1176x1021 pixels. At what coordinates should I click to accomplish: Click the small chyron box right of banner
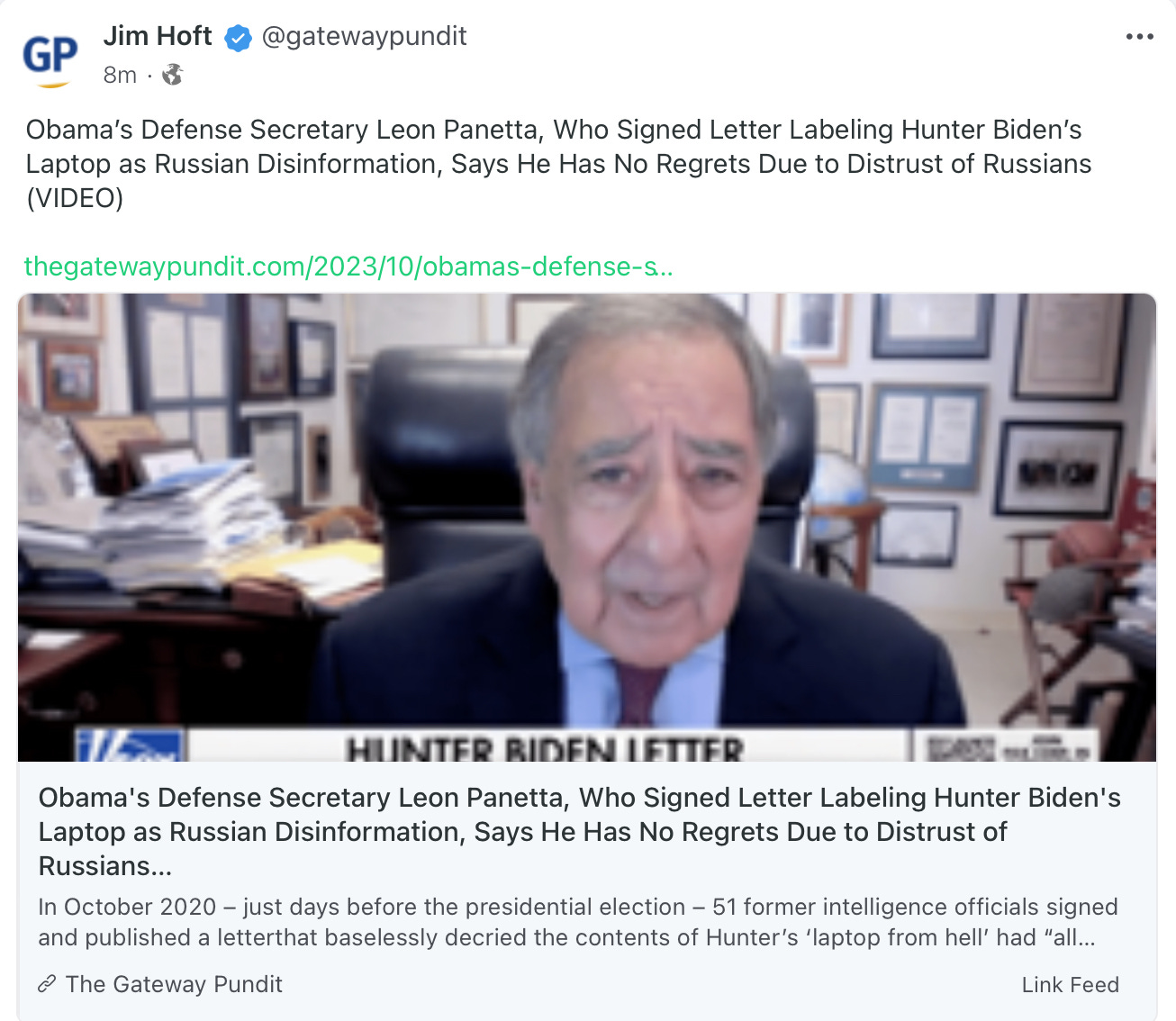pos(1006,746)
